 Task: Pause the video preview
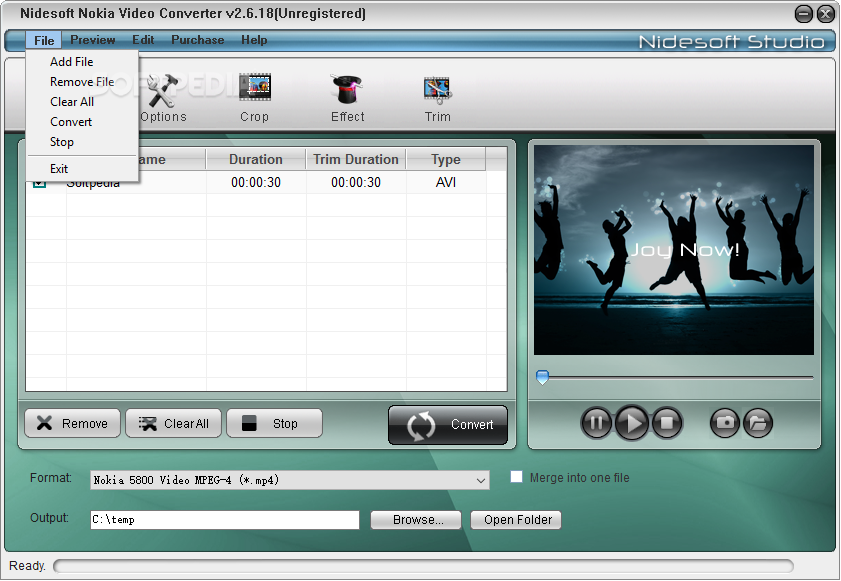pos(596,423)
